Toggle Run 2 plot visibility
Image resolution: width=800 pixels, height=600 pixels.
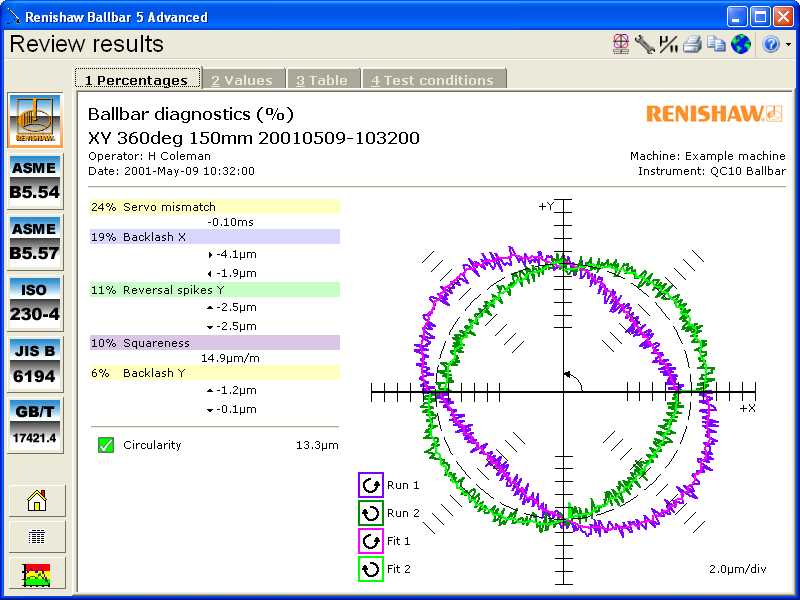(371, 513)
